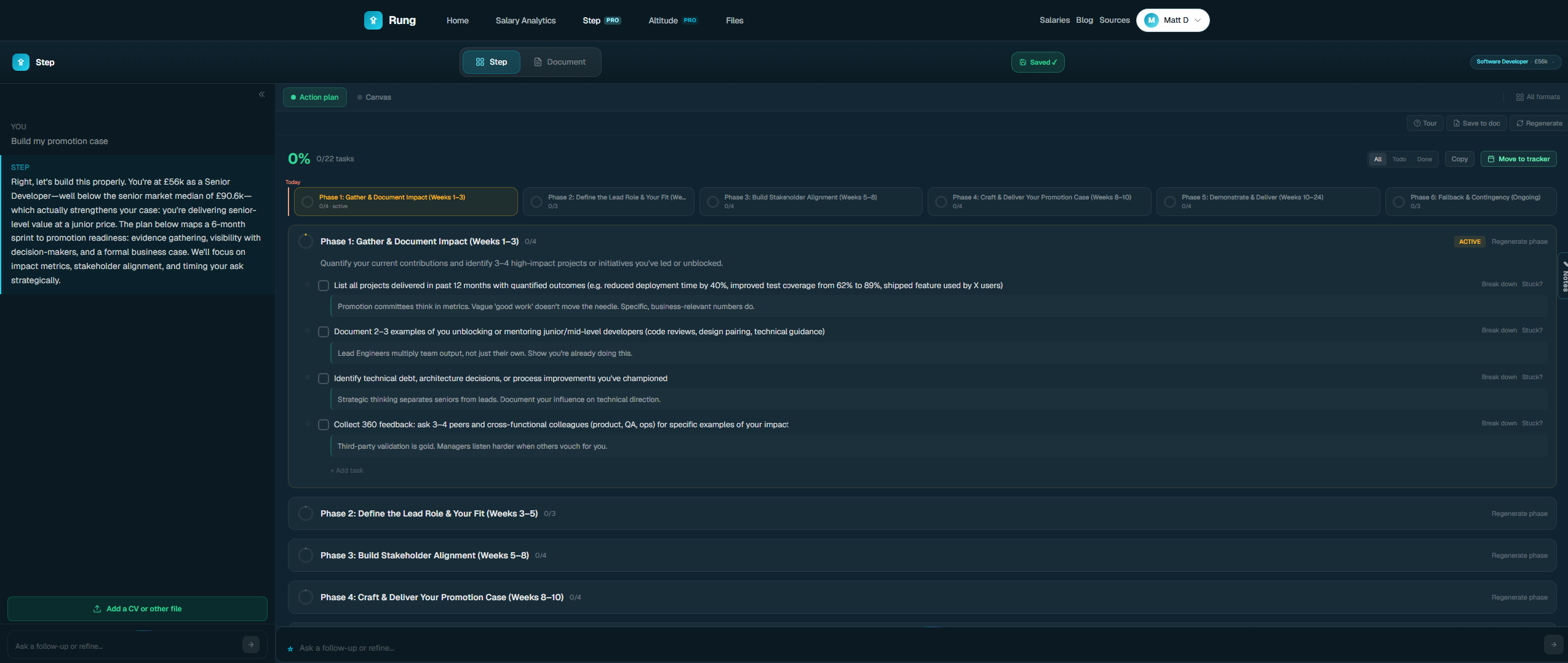Open the Sources link in header
The height and width of the screenshot is (663, 1568).
[x=1115, y=20]
